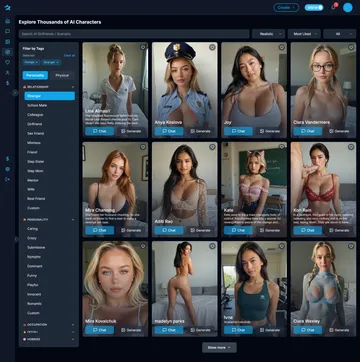Click the Show more button
Image resolution: width=360 pixels, height=362 pixels.
point(219,347)
